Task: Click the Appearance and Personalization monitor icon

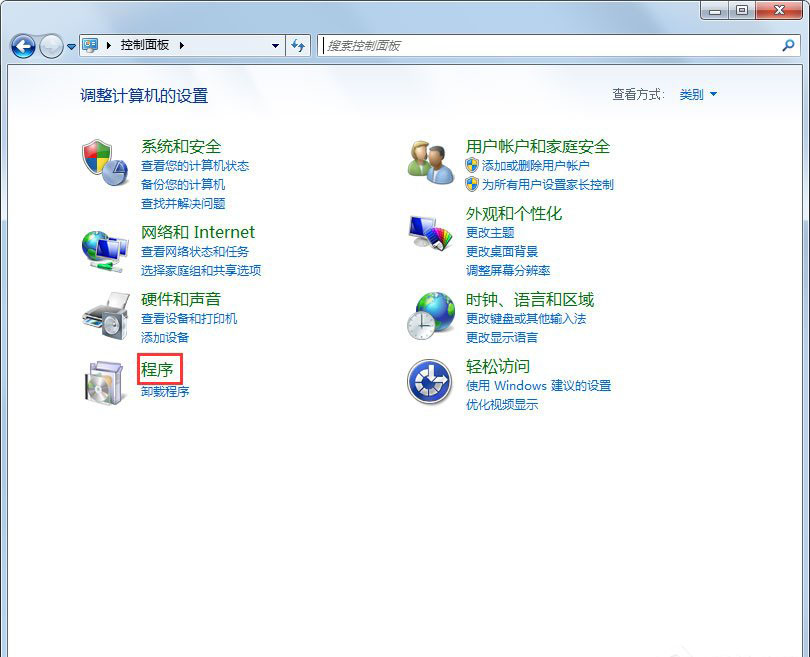Action: tap(431, 233)
